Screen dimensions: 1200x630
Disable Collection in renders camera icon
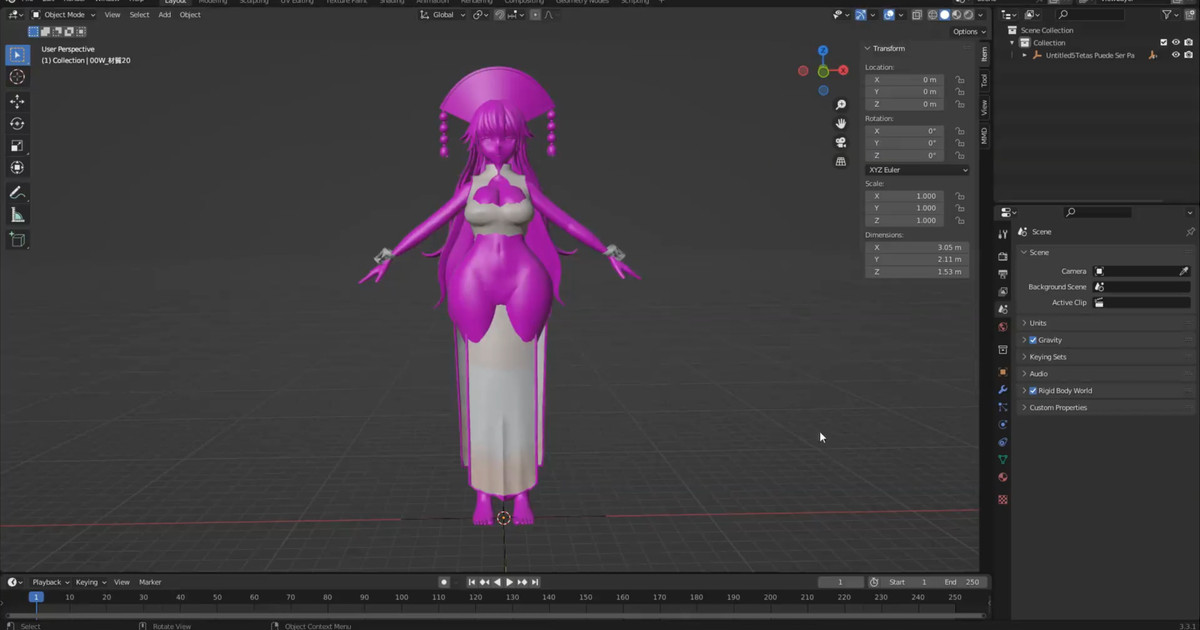click(x=1189, y=43)
